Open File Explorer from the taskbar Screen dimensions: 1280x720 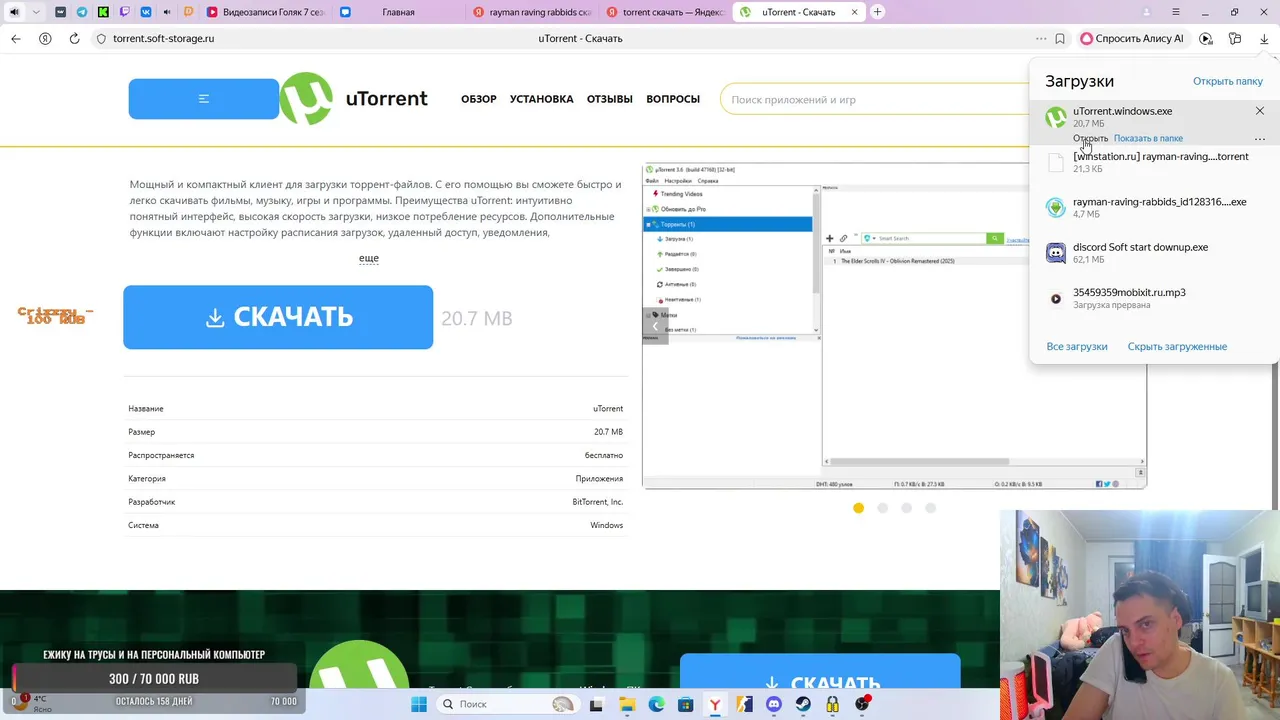627,704
